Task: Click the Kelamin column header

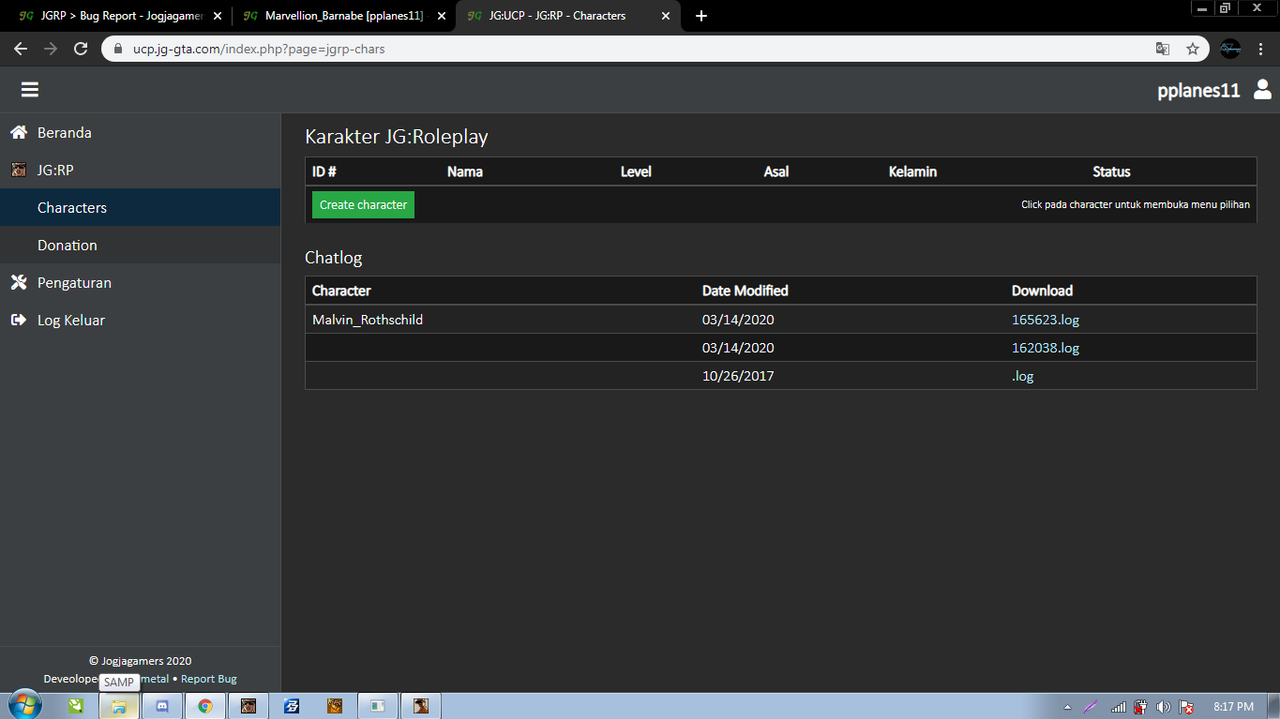Action: click(x=913, y=172)
